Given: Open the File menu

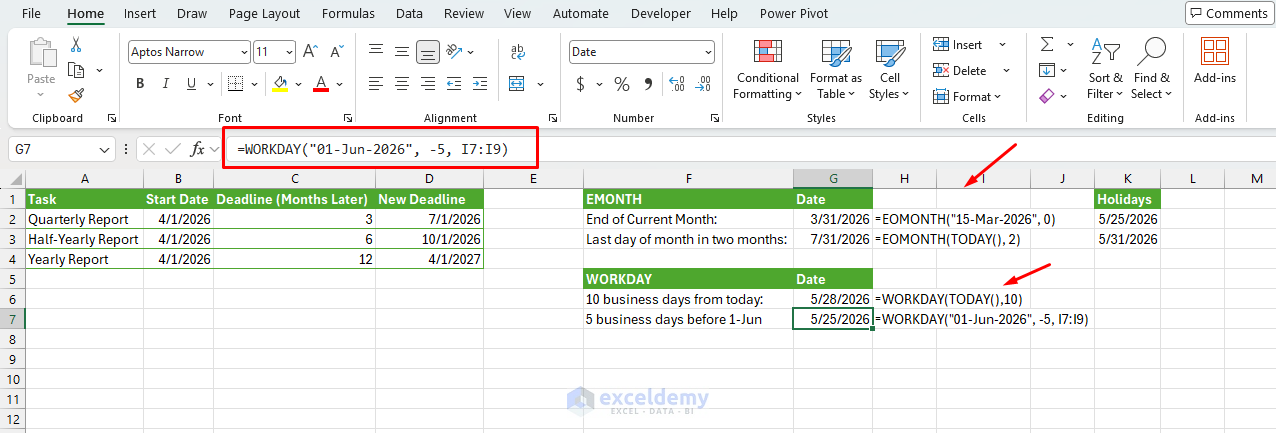Looking at the screenshot, I should 31,13.
